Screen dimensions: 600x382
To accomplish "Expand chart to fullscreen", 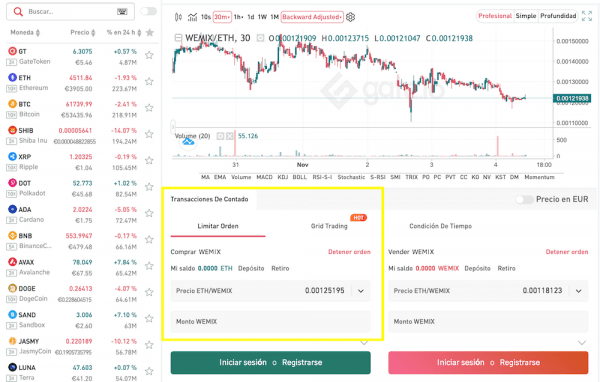I will (587, 16).
